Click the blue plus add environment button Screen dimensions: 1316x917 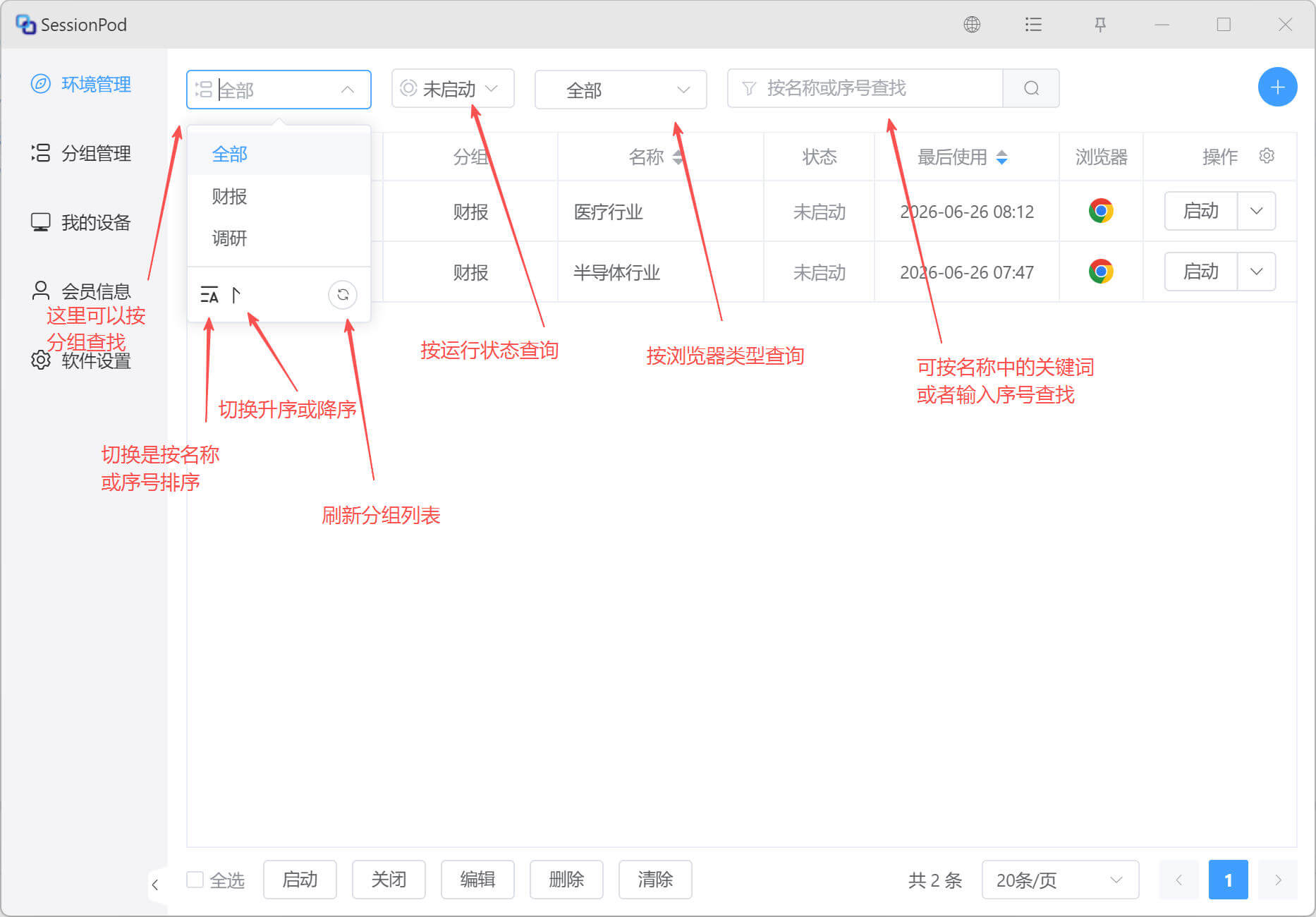tap(1277, 87)
